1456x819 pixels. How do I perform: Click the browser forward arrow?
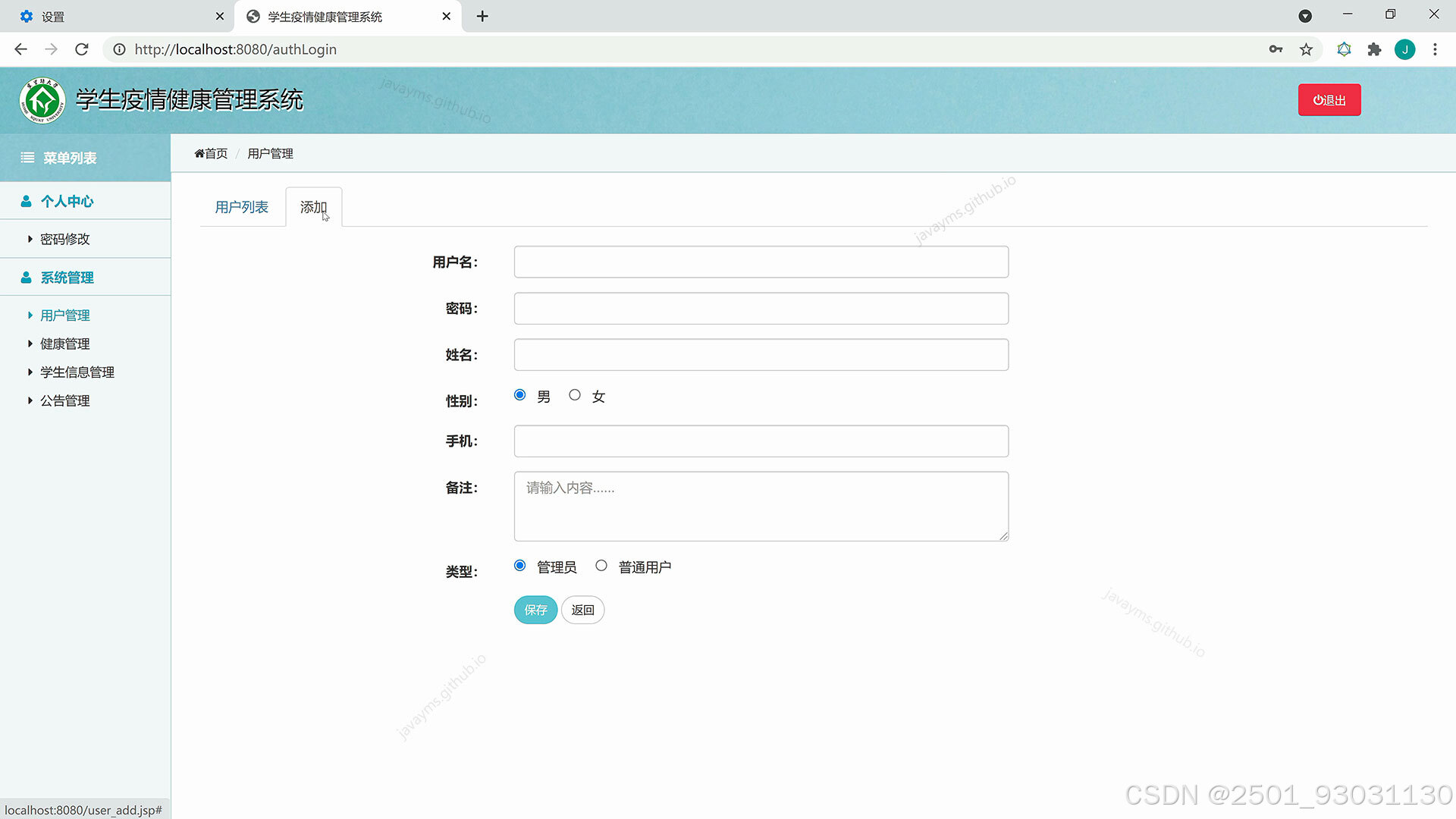[x=52, y=49]
